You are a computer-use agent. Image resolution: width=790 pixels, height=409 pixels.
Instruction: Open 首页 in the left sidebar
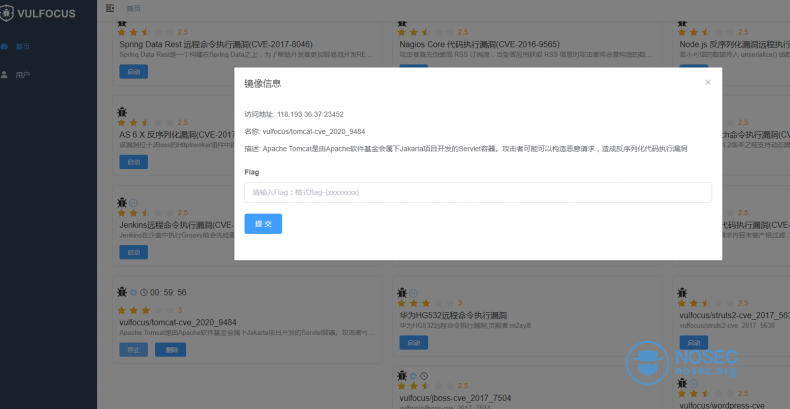[x=23, y=46]
